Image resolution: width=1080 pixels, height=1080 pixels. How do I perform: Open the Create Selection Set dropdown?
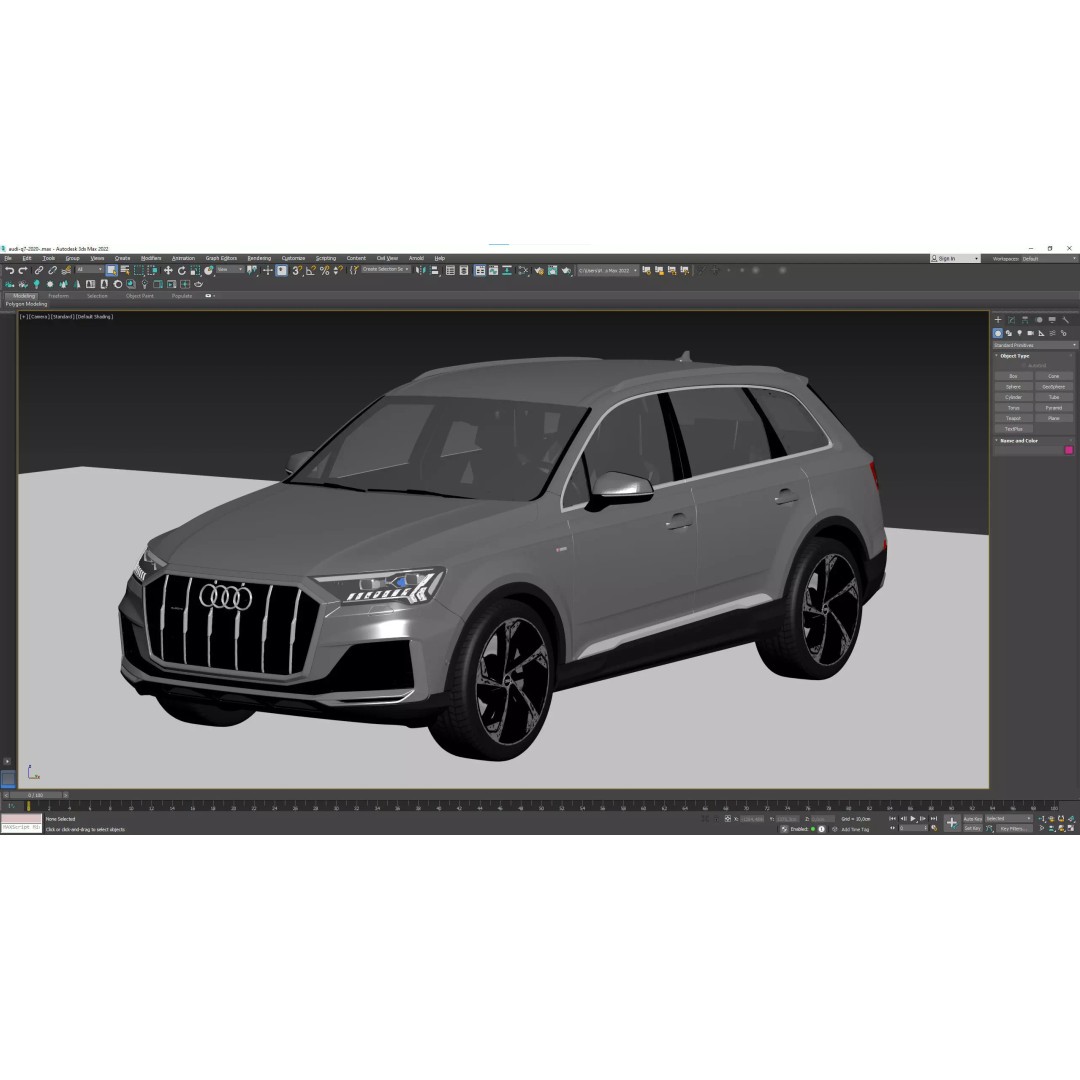point(386,269)
